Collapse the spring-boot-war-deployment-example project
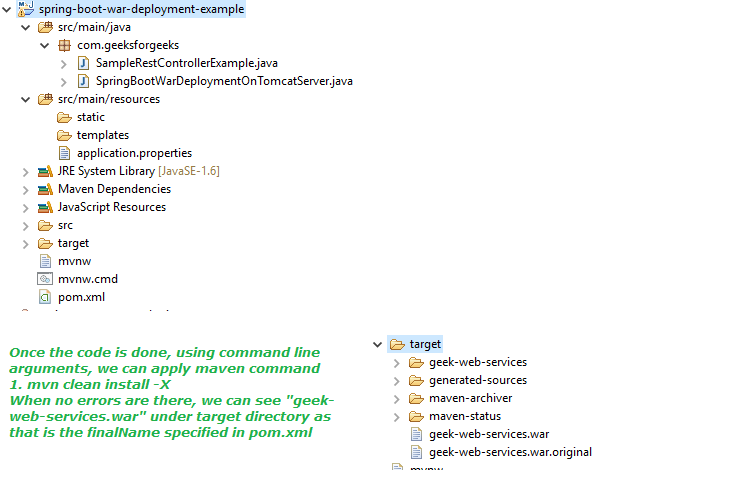The image size is (750, 501). (7, 9)
